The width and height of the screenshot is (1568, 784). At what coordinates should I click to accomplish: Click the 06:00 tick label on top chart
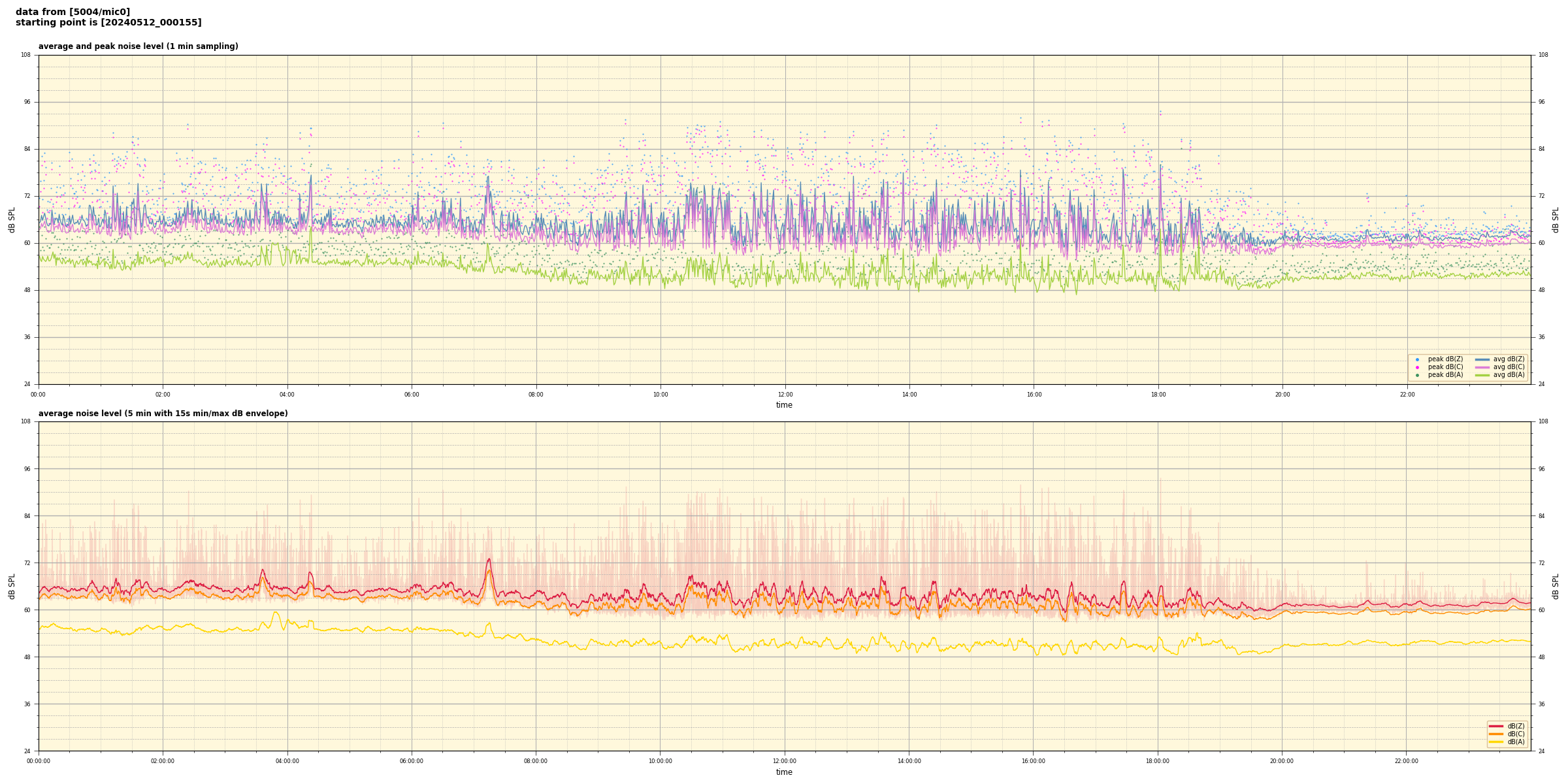[412, 395]
